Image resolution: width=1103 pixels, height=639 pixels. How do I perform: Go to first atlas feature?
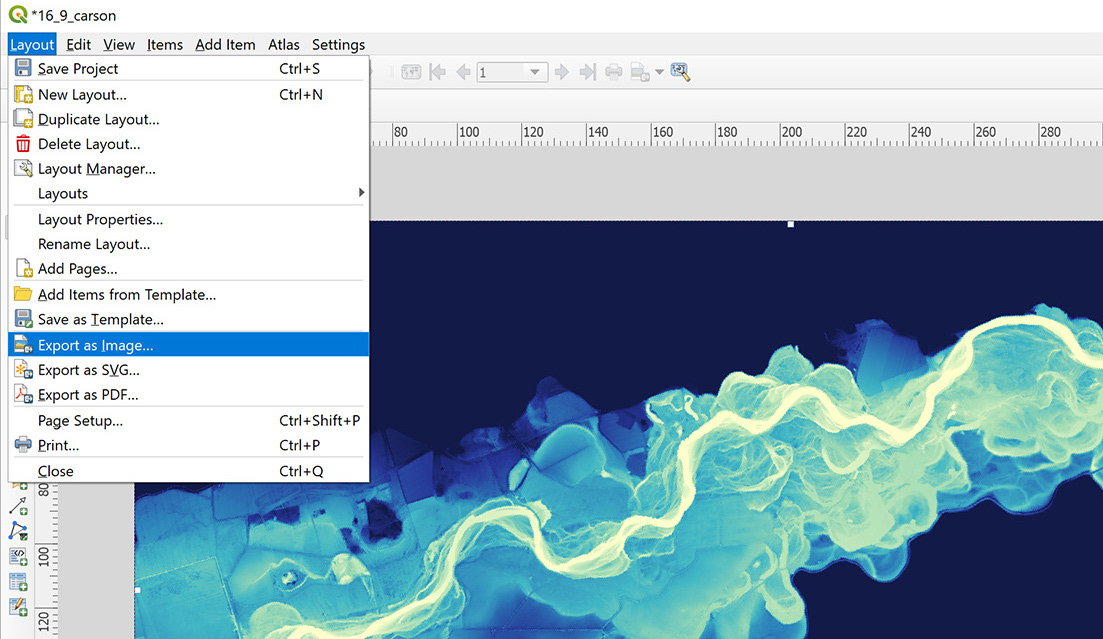click(438, 72)
